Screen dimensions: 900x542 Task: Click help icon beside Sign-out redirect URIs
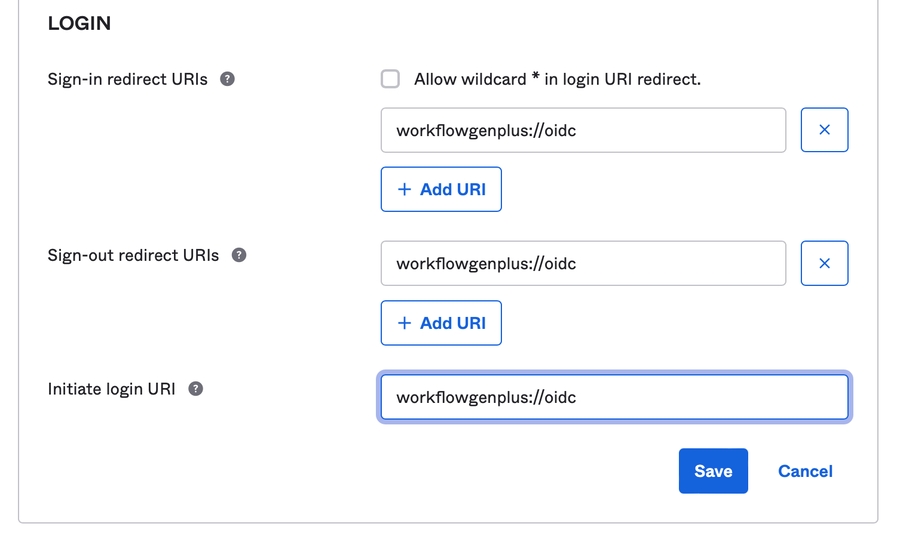click(x=239, y=255)
